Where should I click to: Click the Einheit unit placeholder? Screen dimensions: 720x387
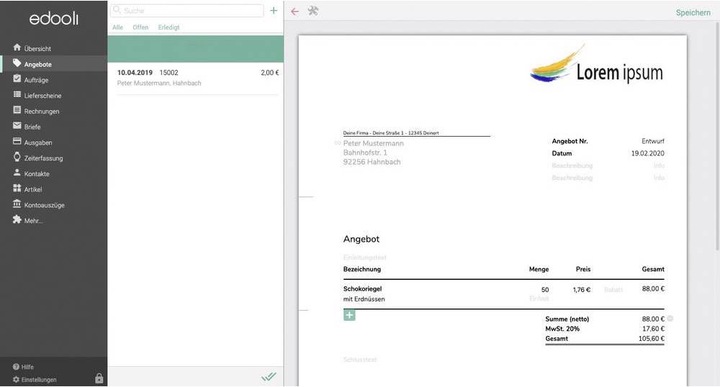pyautogui.click(x=539, y=299)
